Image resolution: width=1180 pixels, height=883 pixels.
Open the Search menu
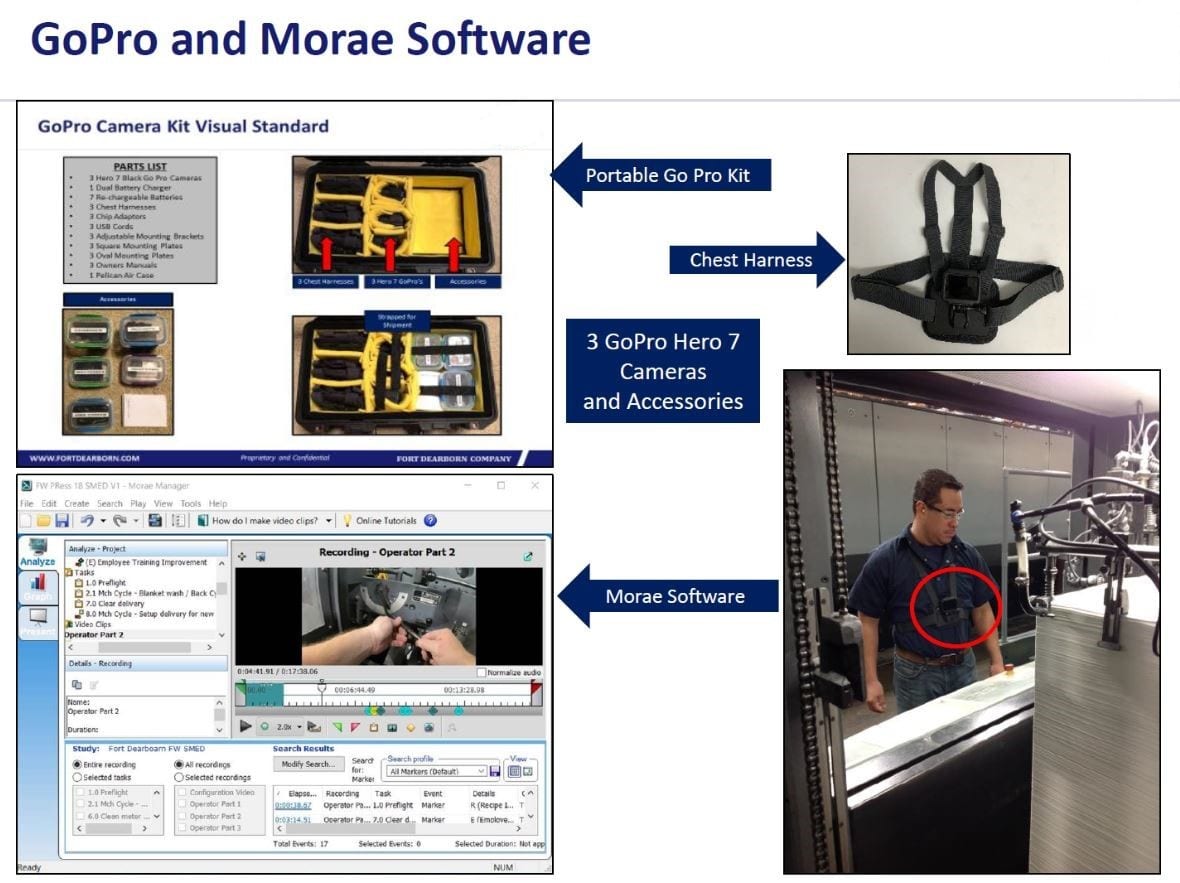[109, 504]
